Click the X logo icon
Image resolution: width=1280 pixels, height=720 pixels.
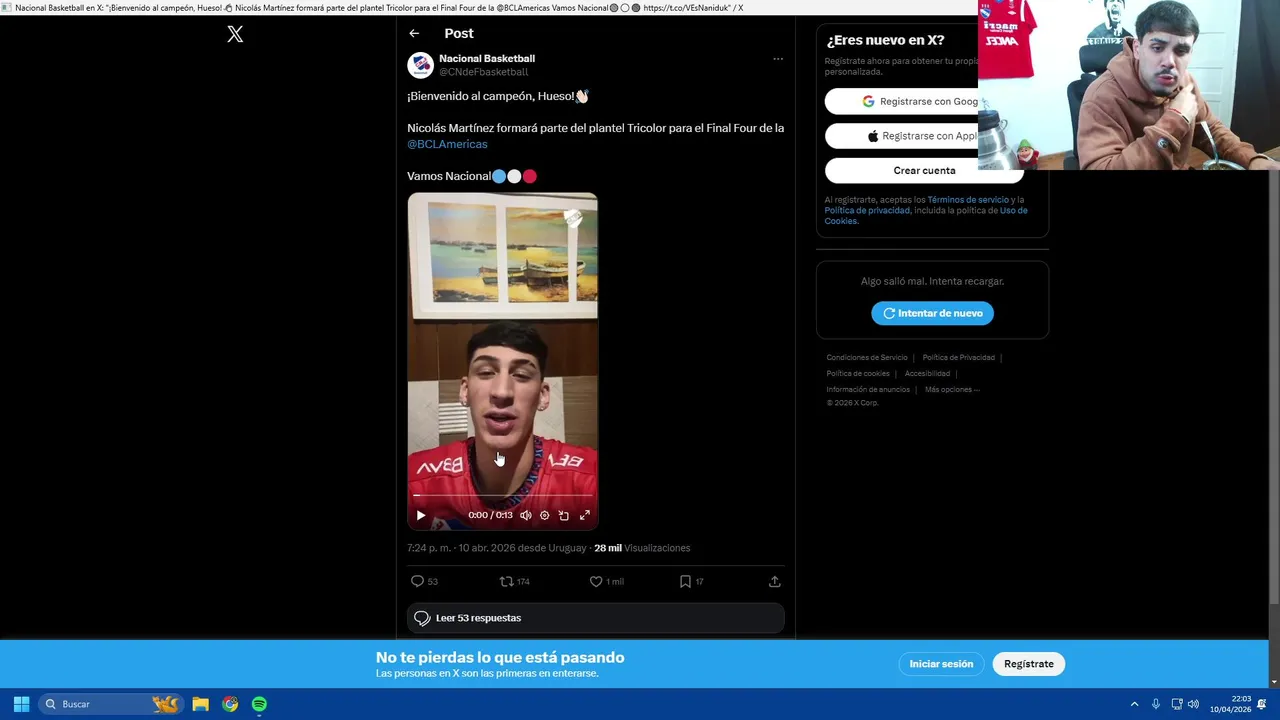235,34
